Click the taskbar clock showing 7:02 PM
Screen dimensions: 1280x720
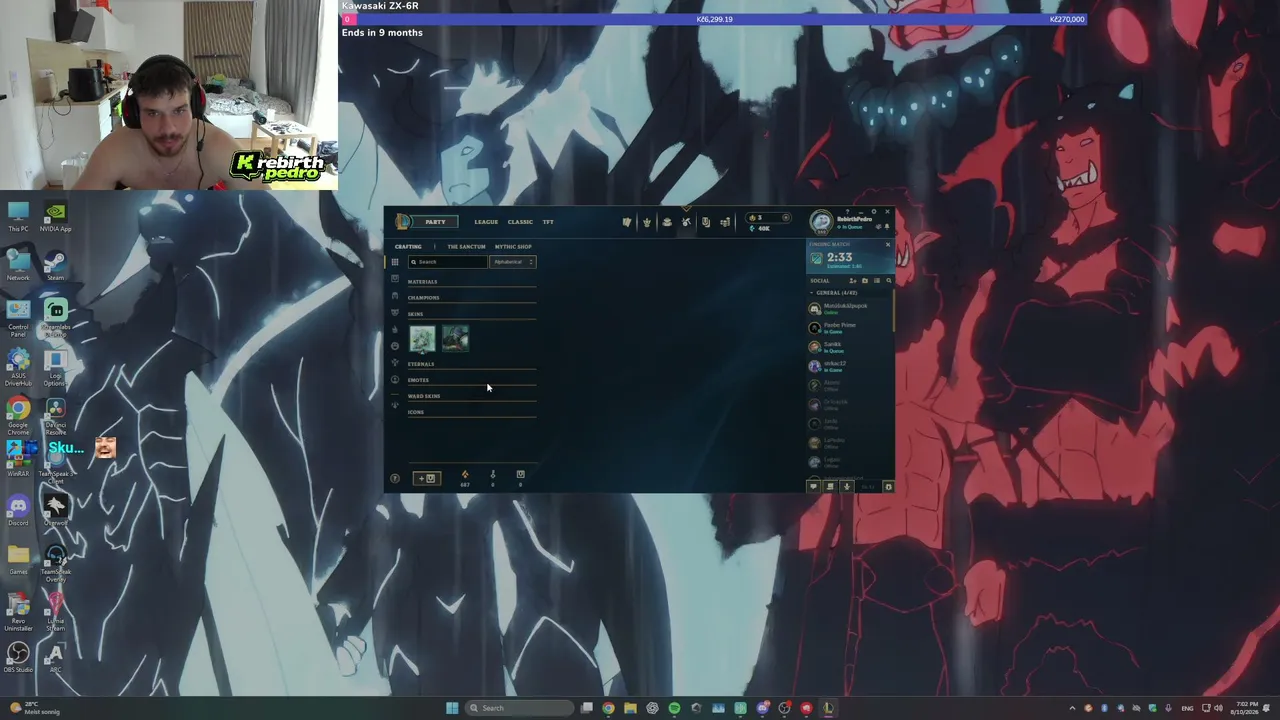[1247, 708]
